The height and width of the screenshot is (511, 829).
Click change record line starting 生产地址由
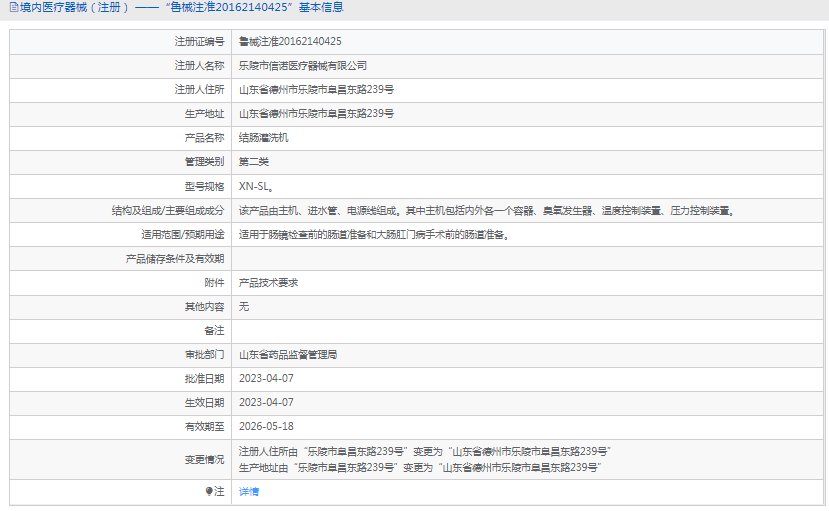pyautogui.click(x=420, y=467)
